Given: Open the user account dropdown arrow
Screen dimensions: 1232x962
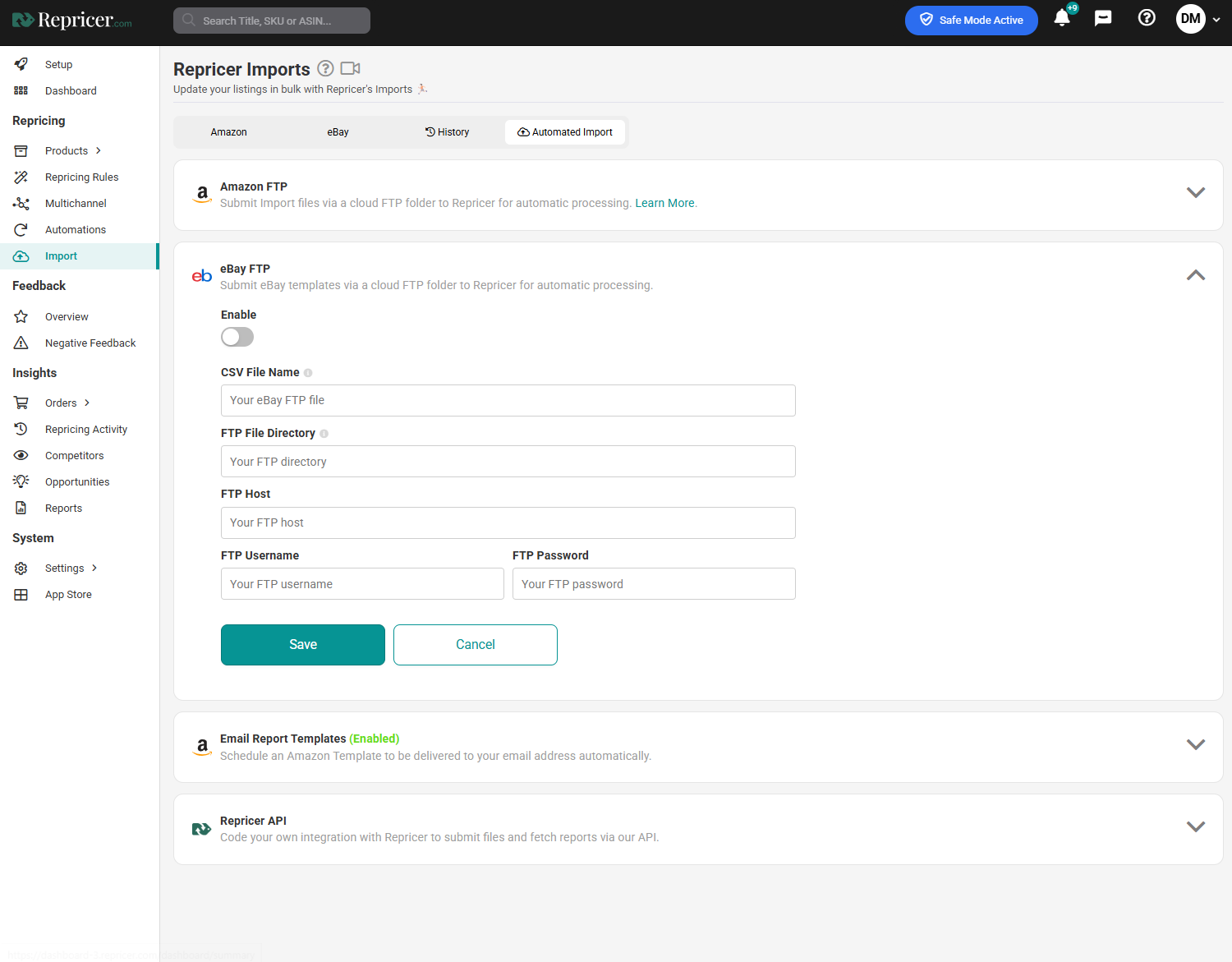Looking at the screenshot, I should click(1216, 20).
